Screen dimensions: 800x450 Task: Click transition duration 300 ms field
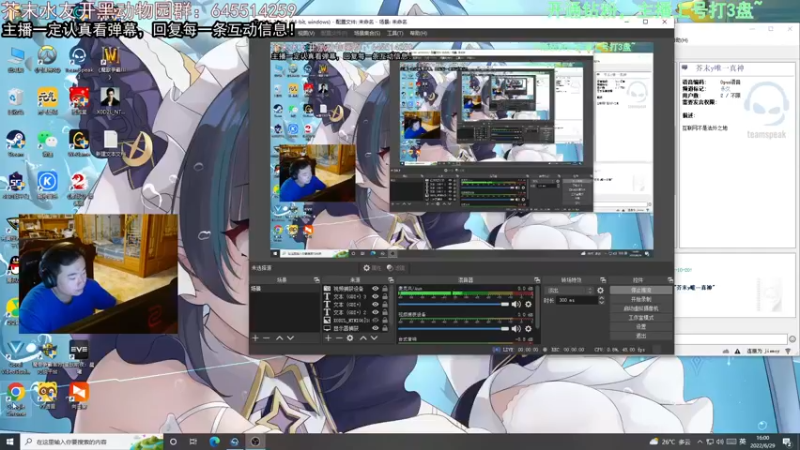(577, 301)
